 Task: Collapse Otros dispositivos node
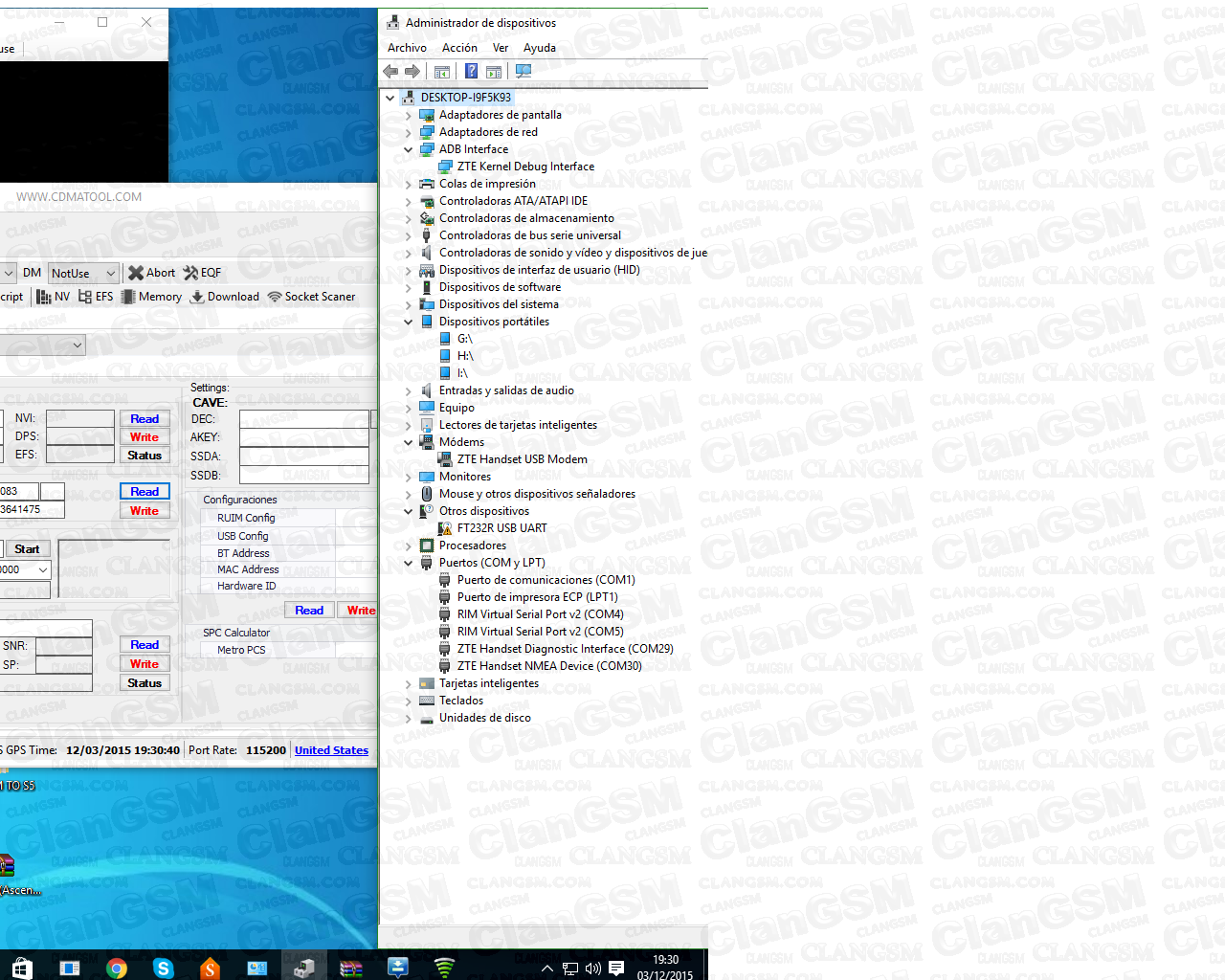coord(409,511)
